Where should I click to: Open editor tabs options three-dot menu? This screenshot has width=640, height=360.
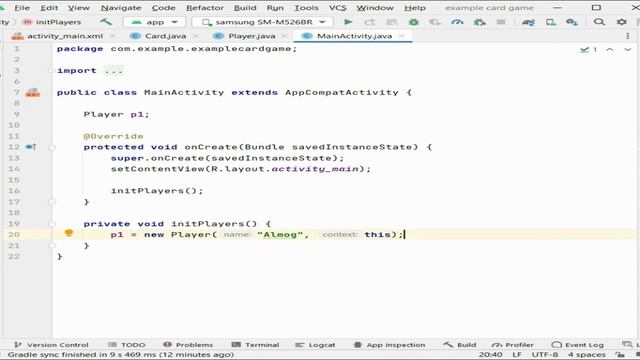(628, 36)
